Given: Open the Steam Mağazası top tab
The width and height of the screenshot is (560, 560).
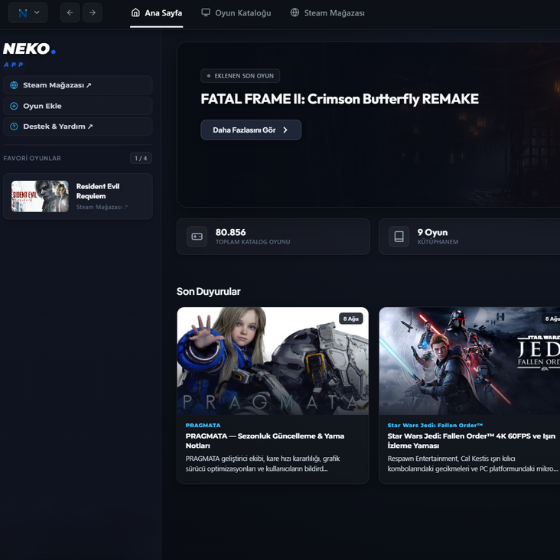Looking at the screenshot, I should (x=327, y=13).
